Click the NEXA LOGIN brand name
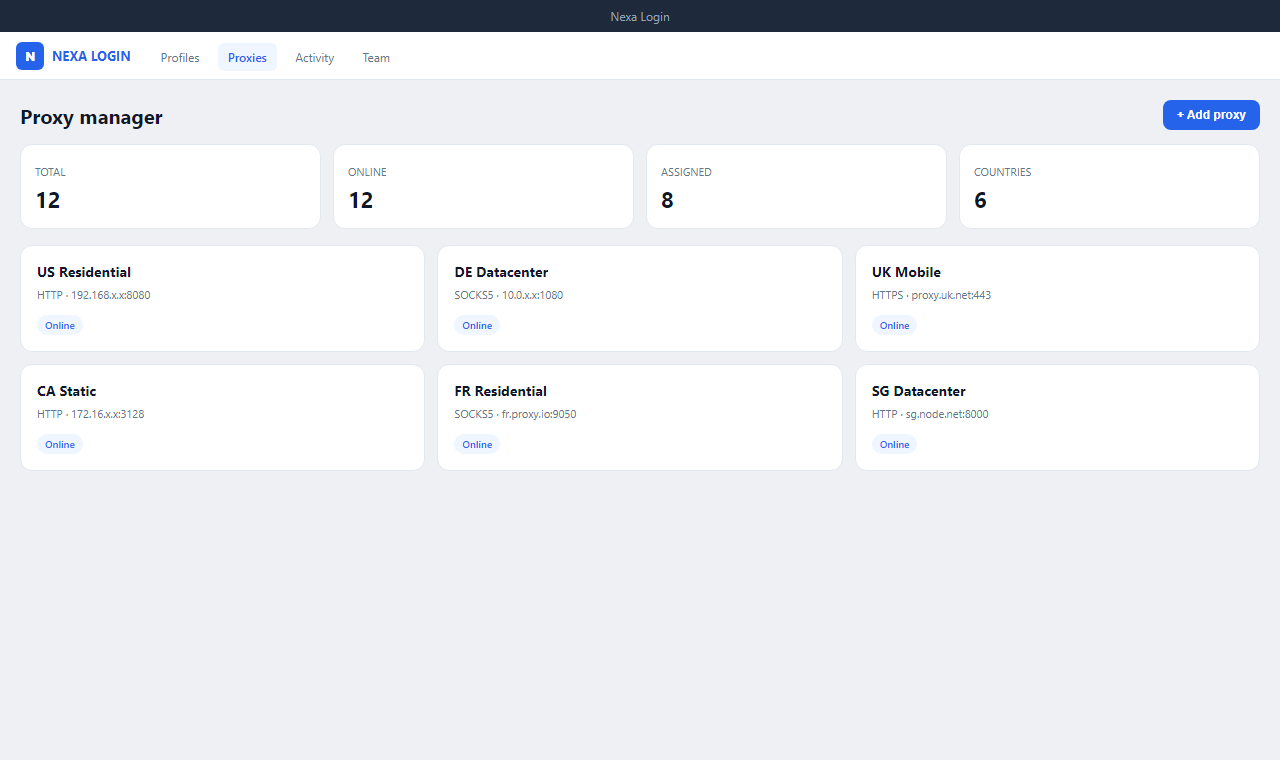This screenshot has height=760, width=1280. point(91,56)
